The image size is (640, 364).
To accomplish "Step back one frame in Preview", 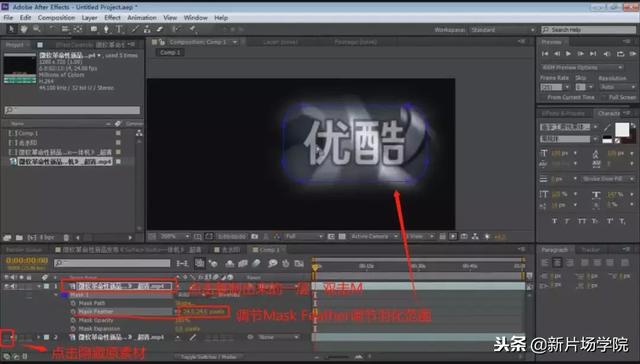I will tap(557, 54).
